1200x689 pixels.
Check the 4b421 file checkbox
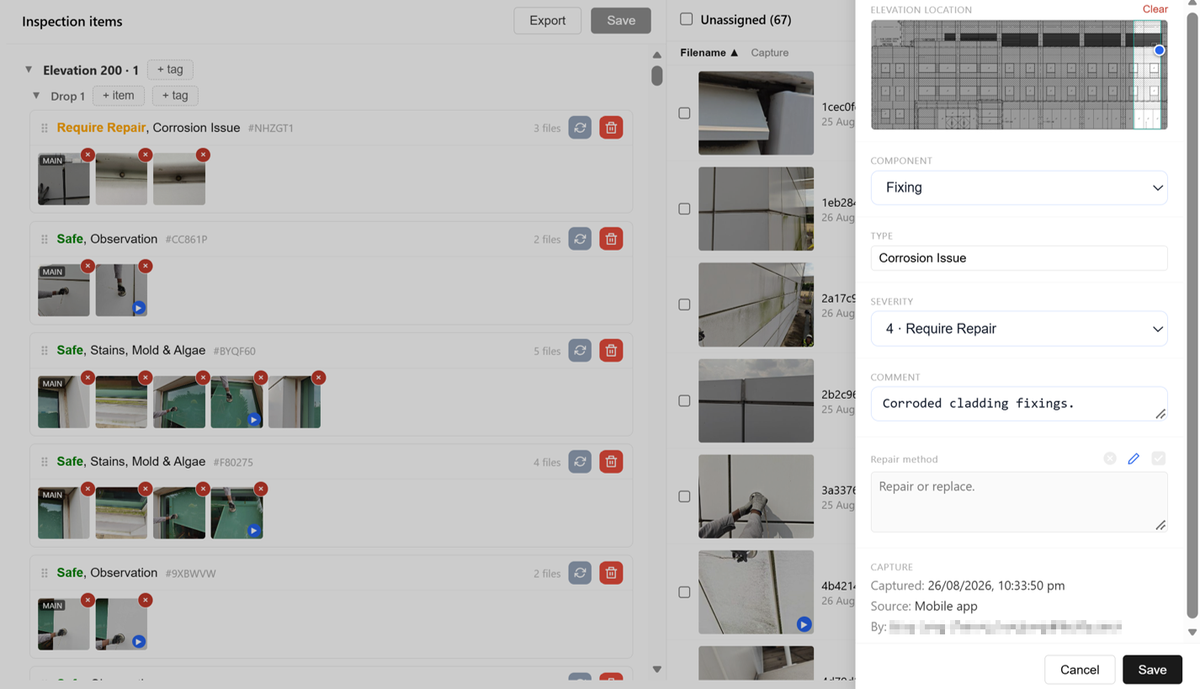point(685,592)
